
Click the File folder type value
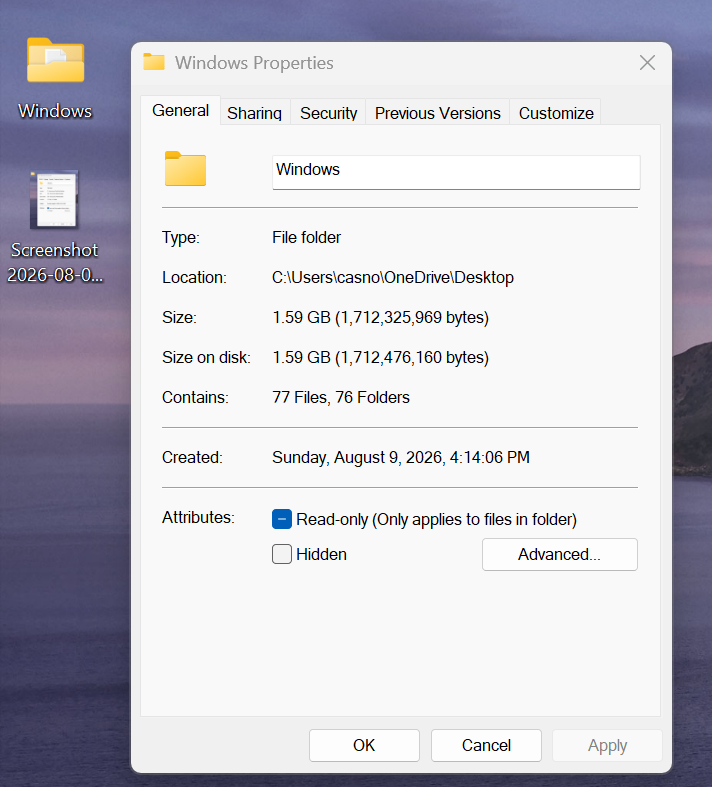click(x=307, y=237)
